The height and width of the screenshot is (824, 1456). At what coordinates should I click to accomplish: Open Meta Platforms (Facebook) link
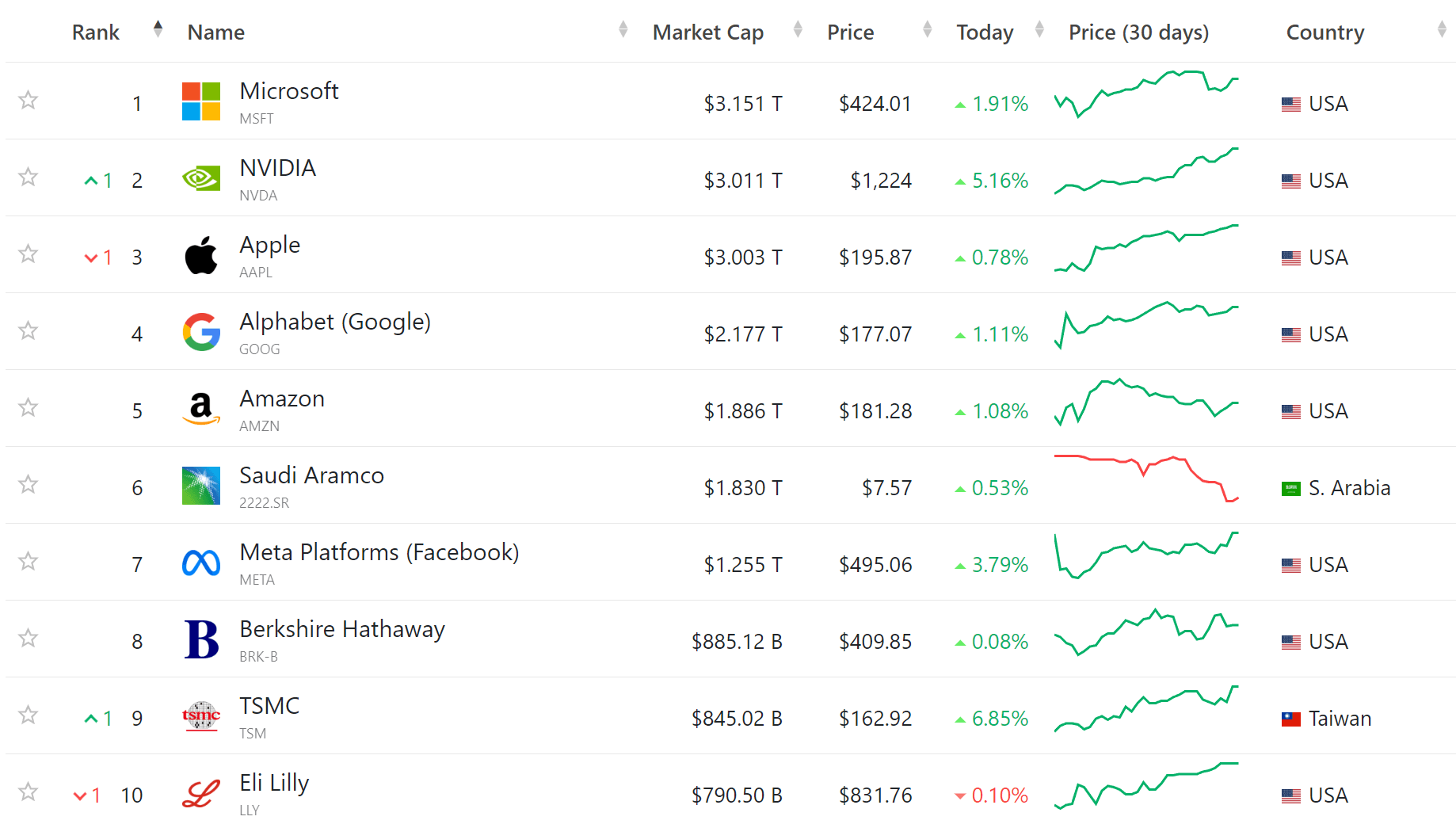[379, 552]
